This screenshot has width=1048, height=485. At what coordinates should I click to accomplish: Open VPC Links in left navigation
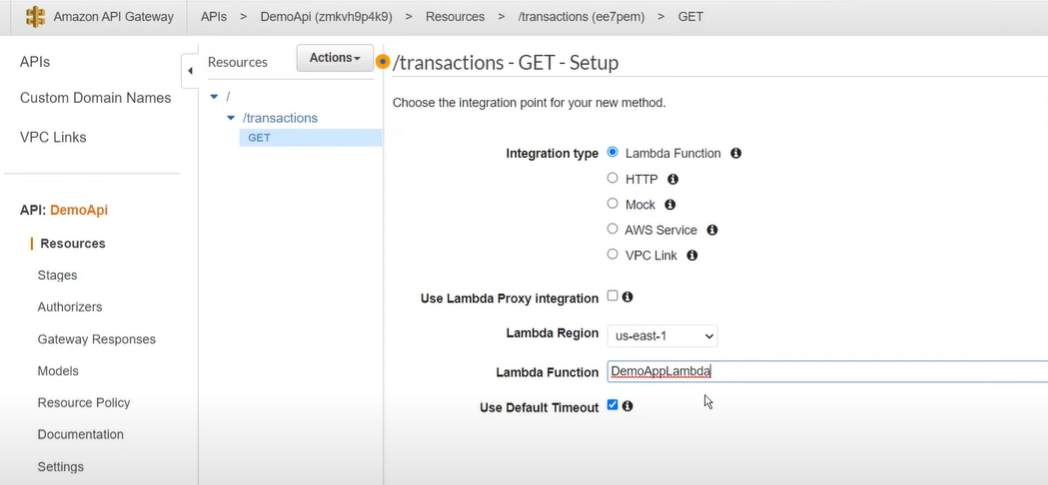pos(53,138)
